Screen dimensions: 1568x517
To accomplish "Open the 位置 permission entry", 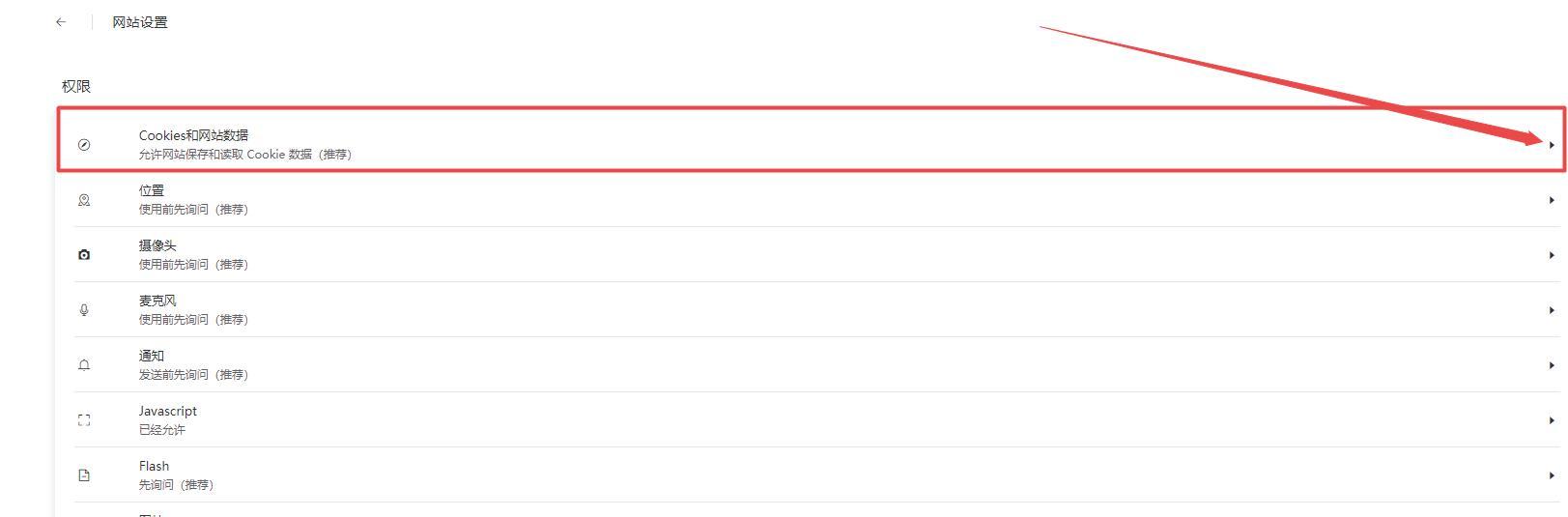I will tap(152, 191).
